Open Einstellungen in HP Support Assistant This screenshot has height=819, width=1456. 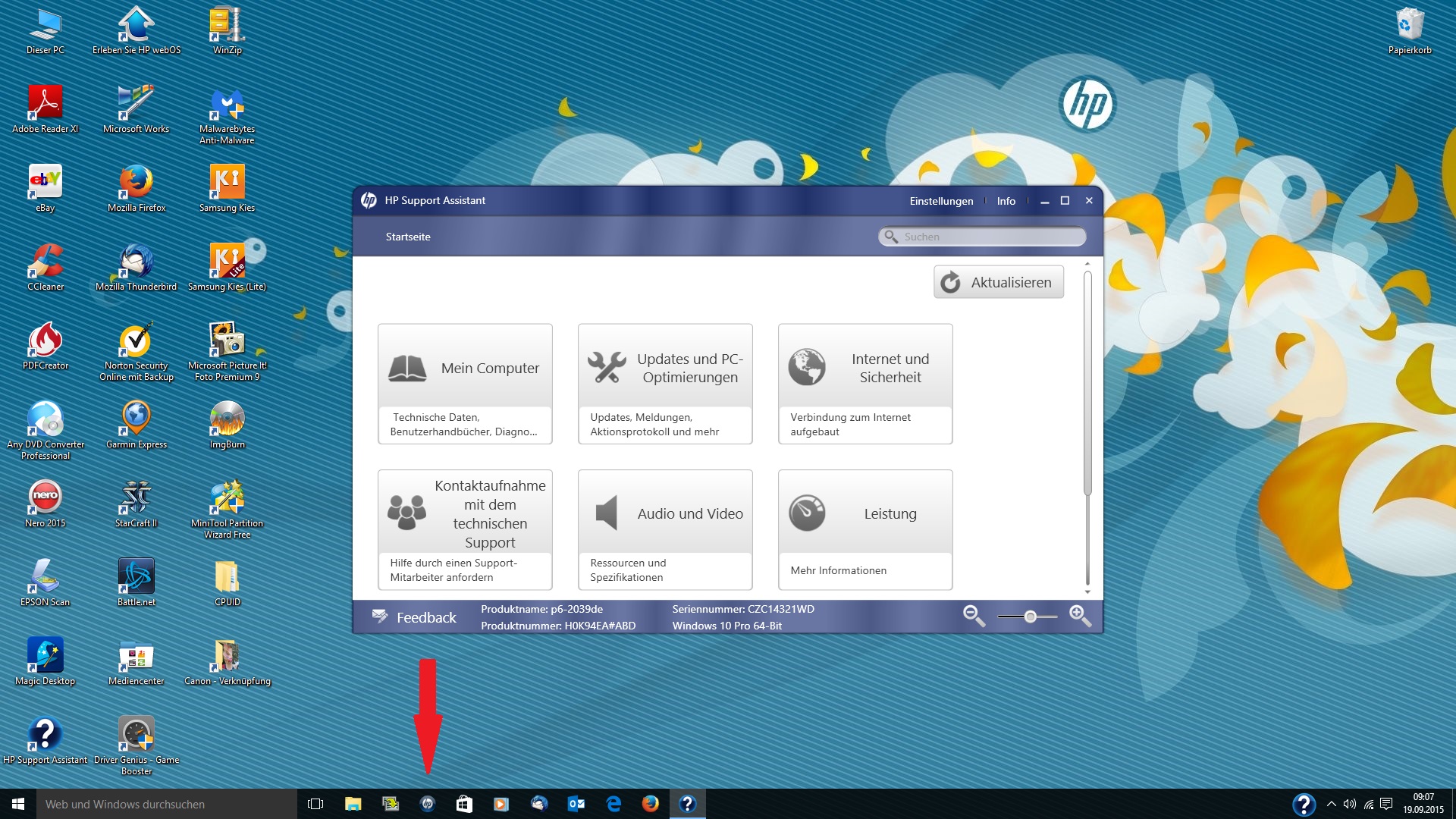941,201
